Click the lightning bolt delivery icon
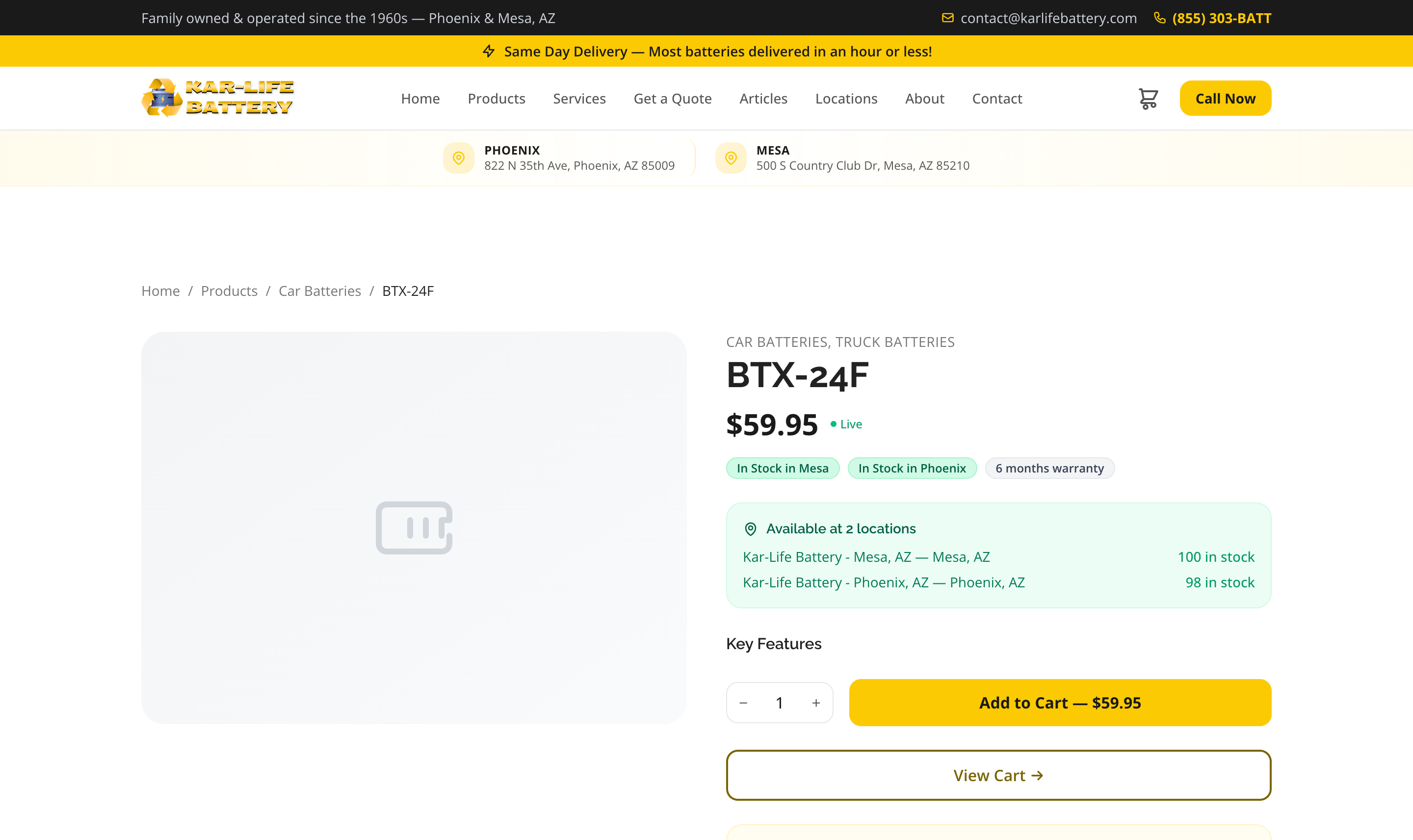This screenshot has width=1413, height=840. pyautogui.click(x=489, y=52)
